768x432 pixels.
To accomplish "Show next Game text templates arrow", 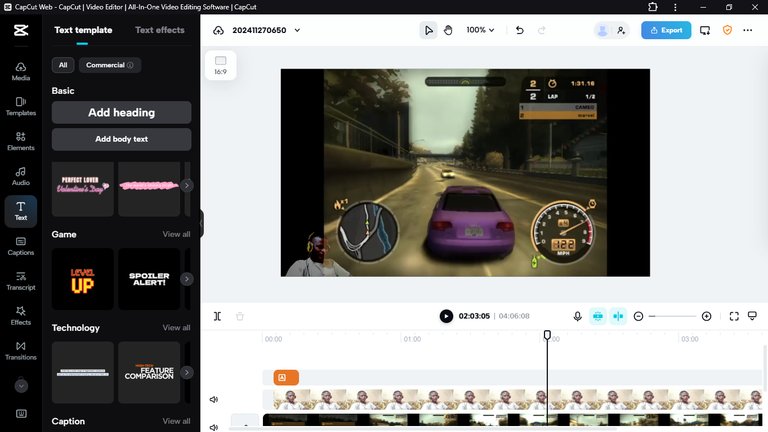I will click(187, 279).
